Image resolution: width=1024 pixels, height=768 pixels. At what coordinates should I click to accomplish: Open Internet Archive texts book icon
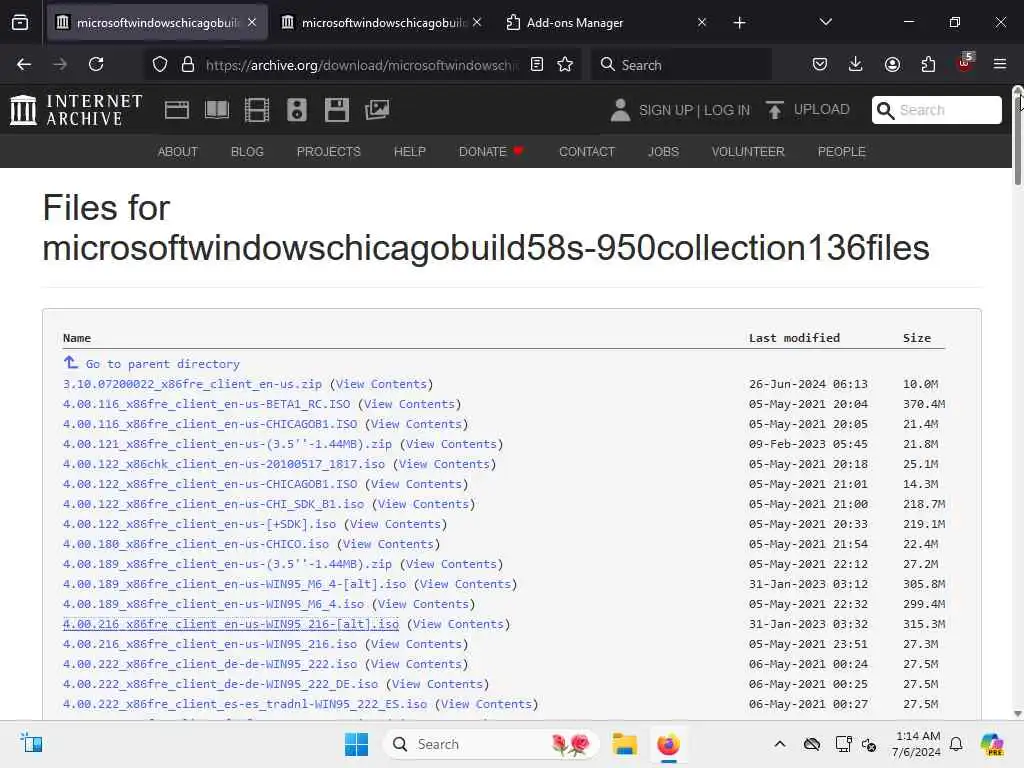(217, 110)
